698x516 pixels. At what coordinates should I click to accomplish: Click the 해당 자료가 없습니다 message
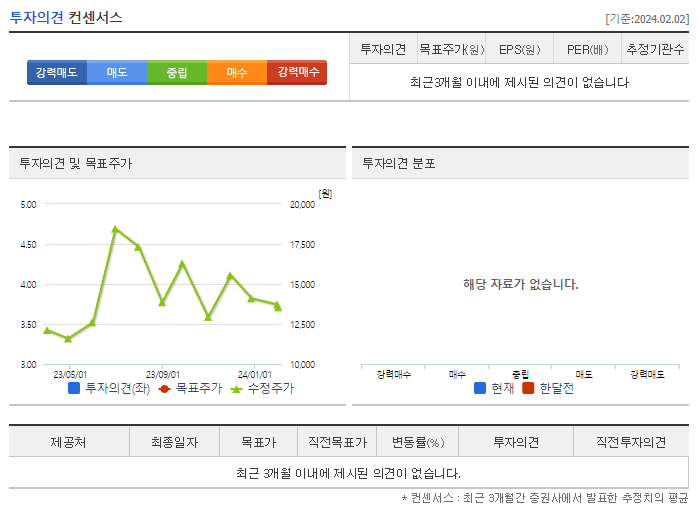[x=520, y=284]
